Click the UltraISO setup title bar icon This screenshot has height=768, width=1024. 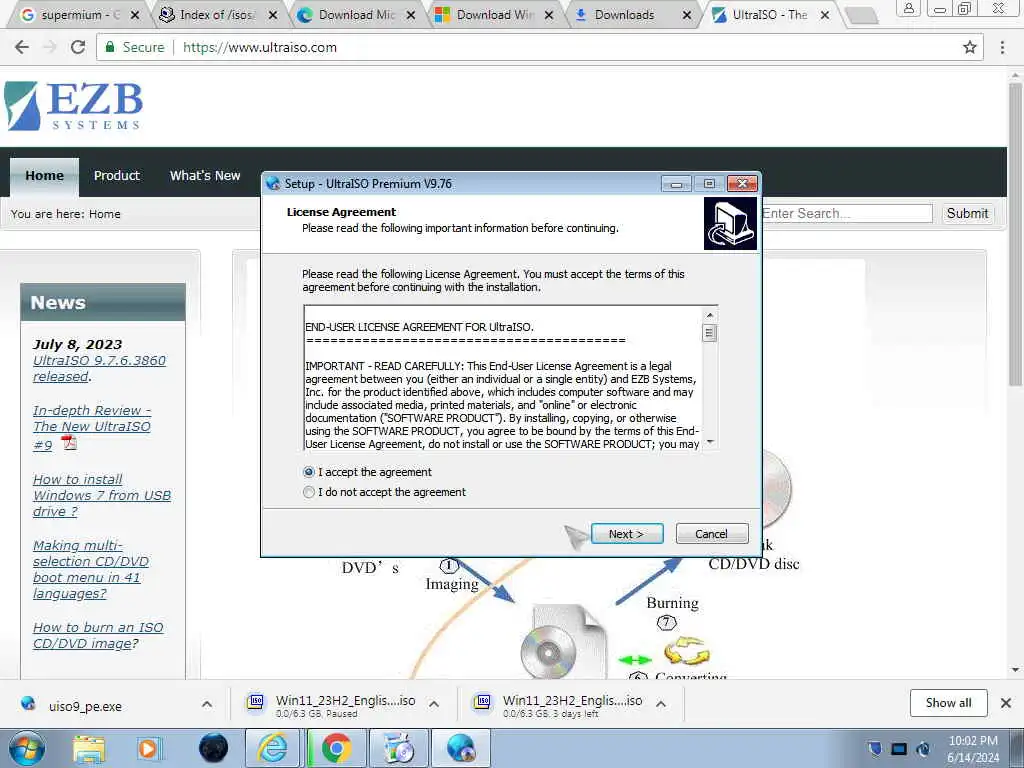click(x=273, y=184)
